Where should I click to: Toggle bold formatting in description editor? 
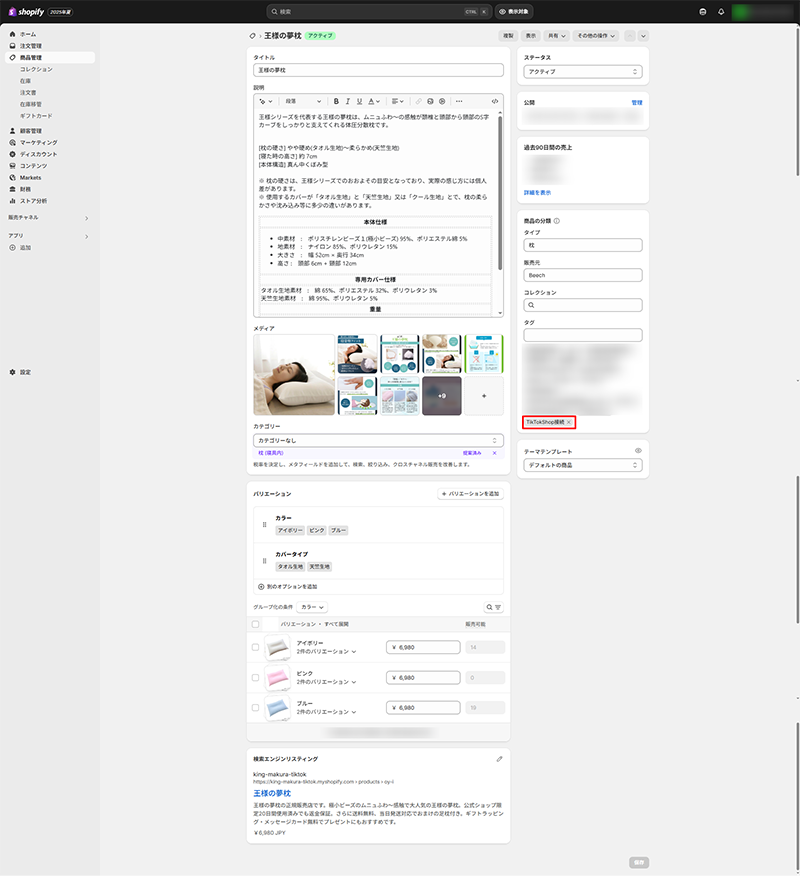pyautogui.click(x=336, y=101)
